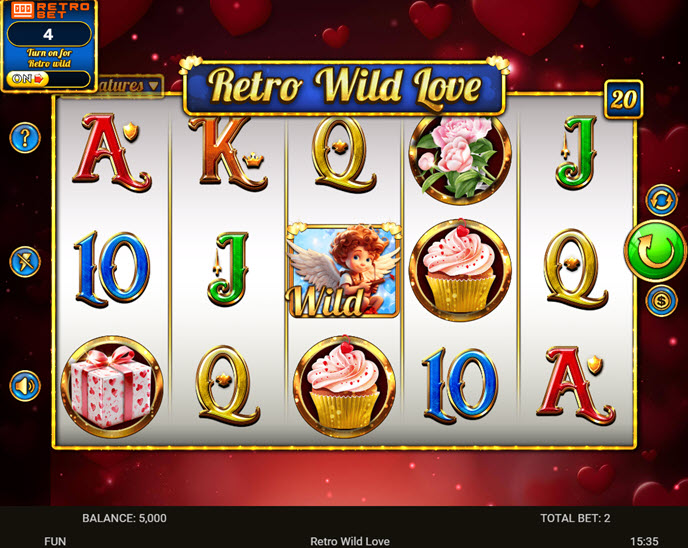
Task: Toggle the turbo lightning bolt icon
Action: point(25,262)
